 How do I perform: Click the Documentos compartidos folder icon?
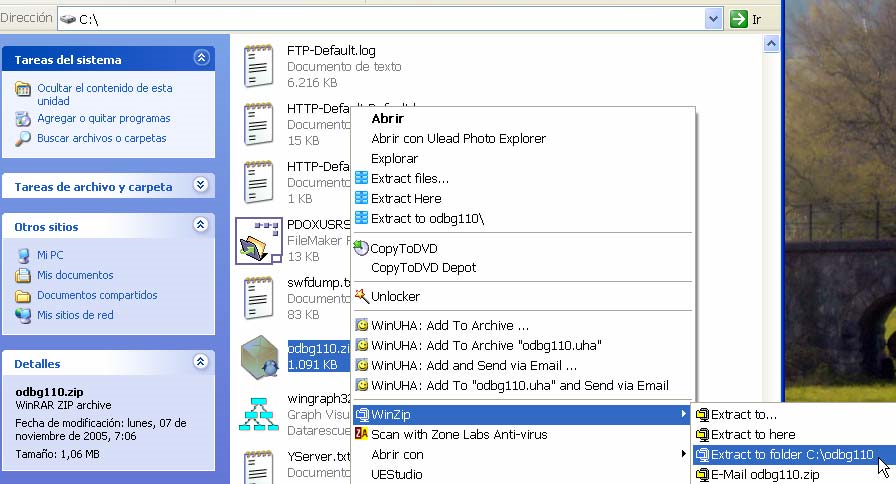(23, 295)
